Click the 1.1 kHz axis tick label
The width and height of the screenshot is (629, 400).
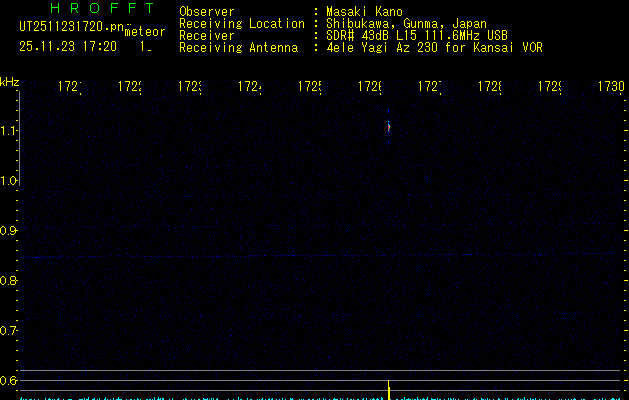tap(8, 130)
